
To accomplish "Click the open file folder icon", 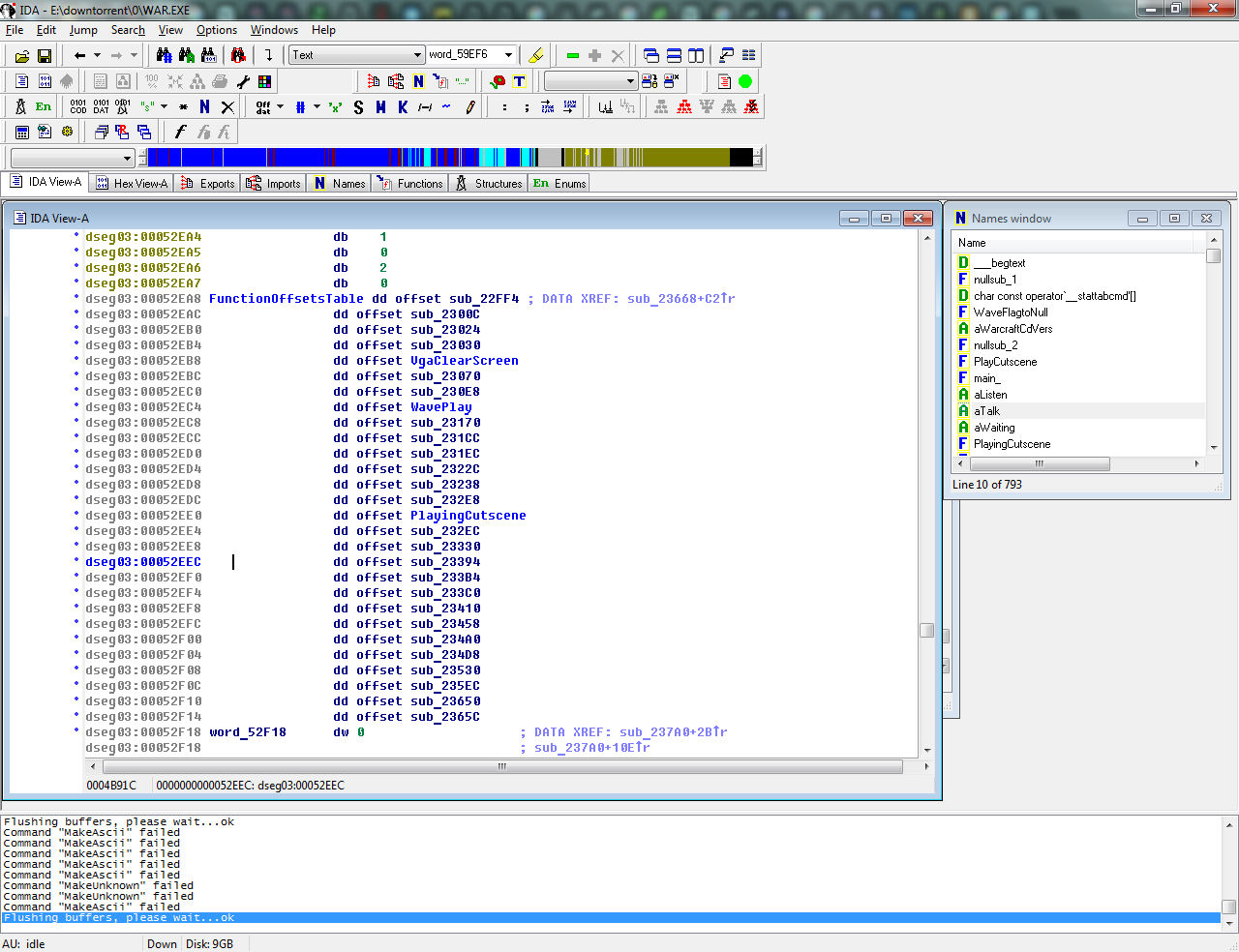I will click(x=21, y=56).
